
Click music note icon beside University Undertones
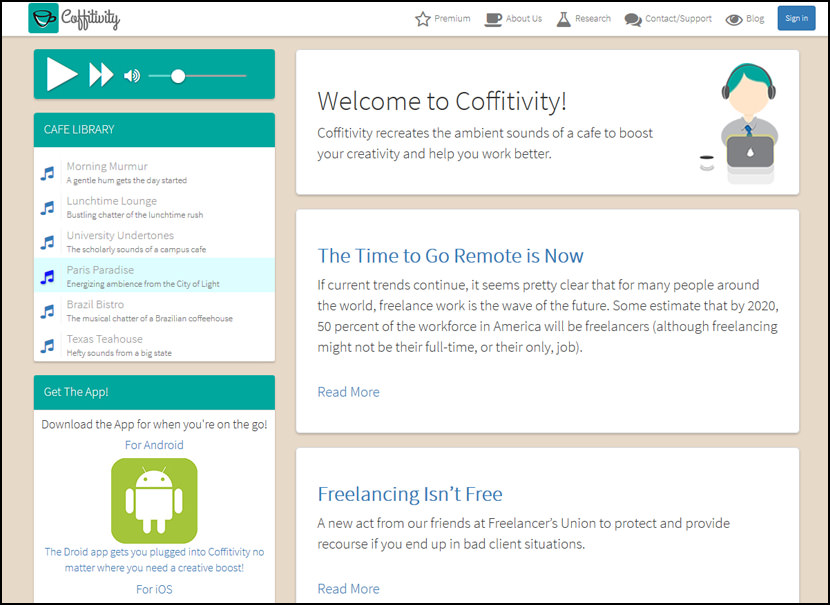coord(48,242)
